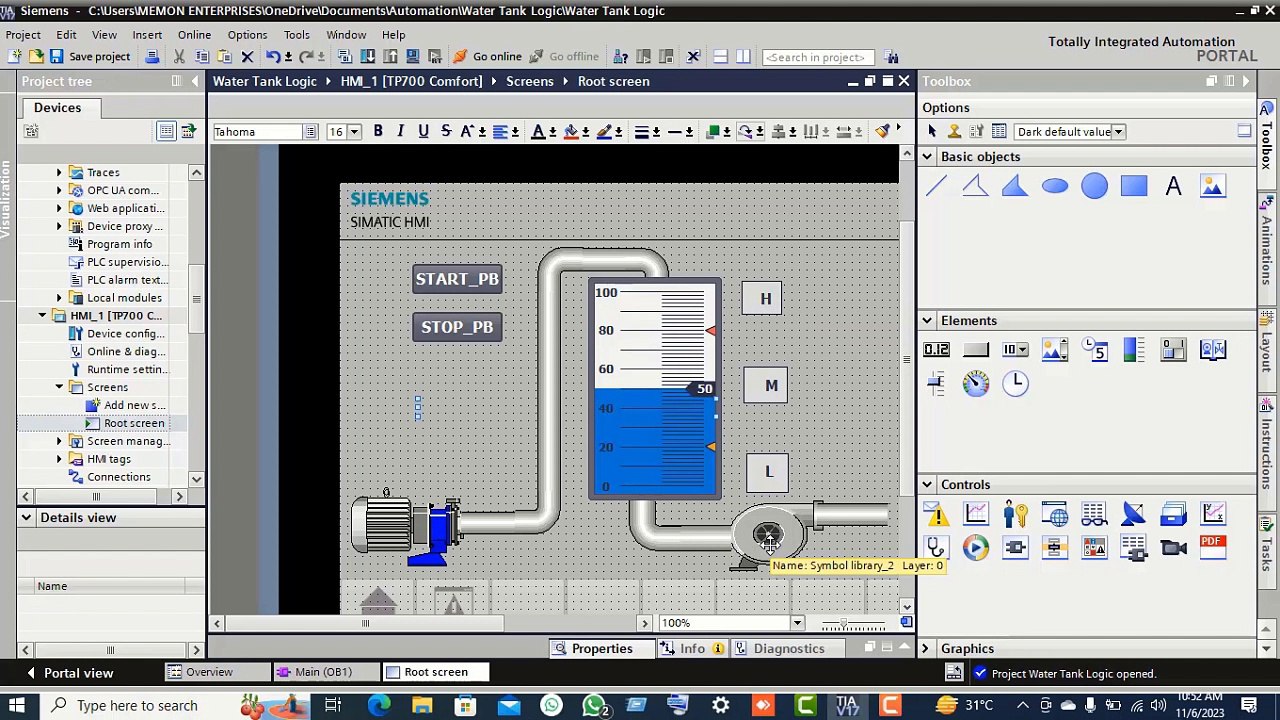Open the font size 16 dropdown

[353, 132]
